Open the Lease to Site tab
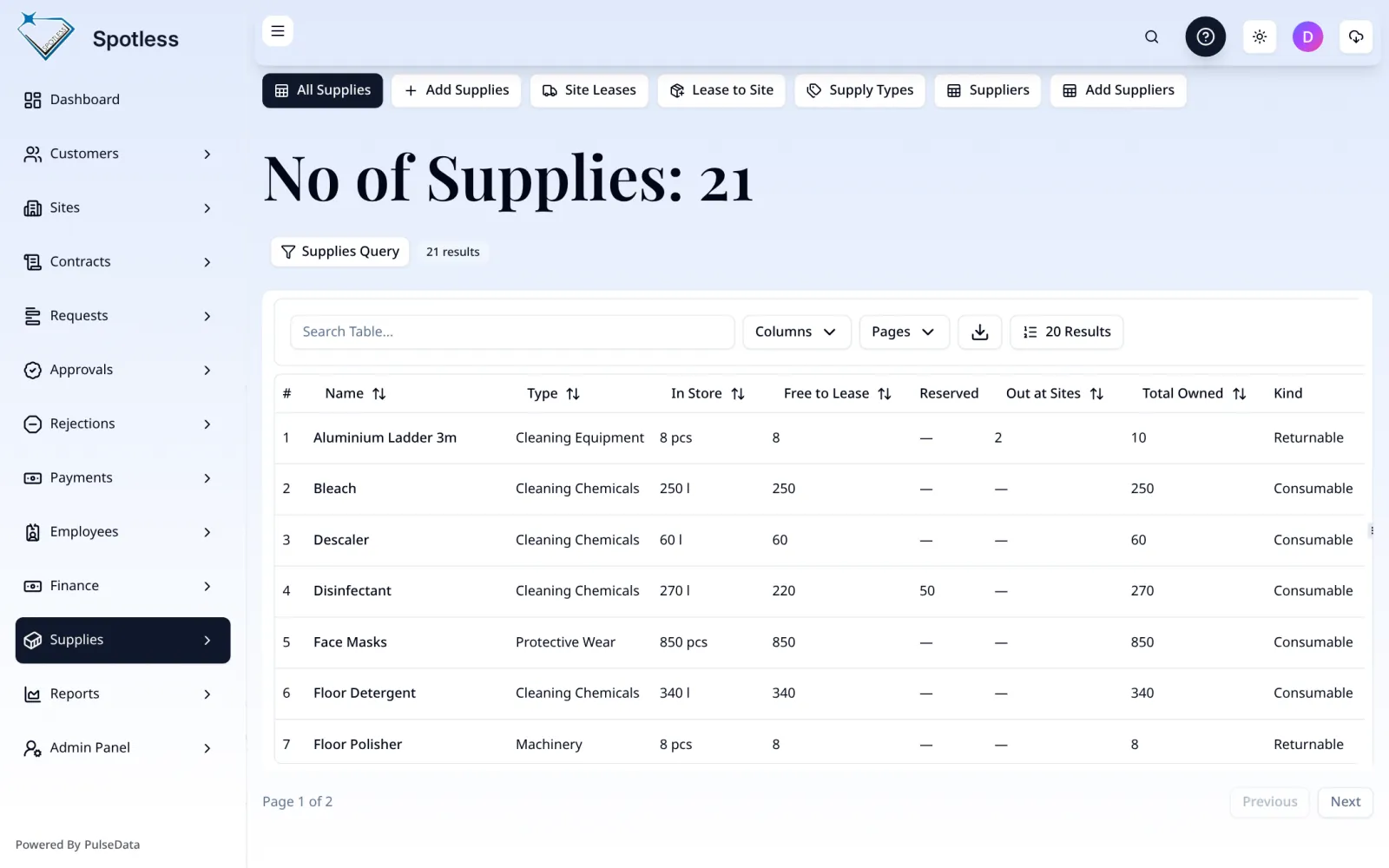This screenshot has width=1389, height=868. [x=721, y=90]
